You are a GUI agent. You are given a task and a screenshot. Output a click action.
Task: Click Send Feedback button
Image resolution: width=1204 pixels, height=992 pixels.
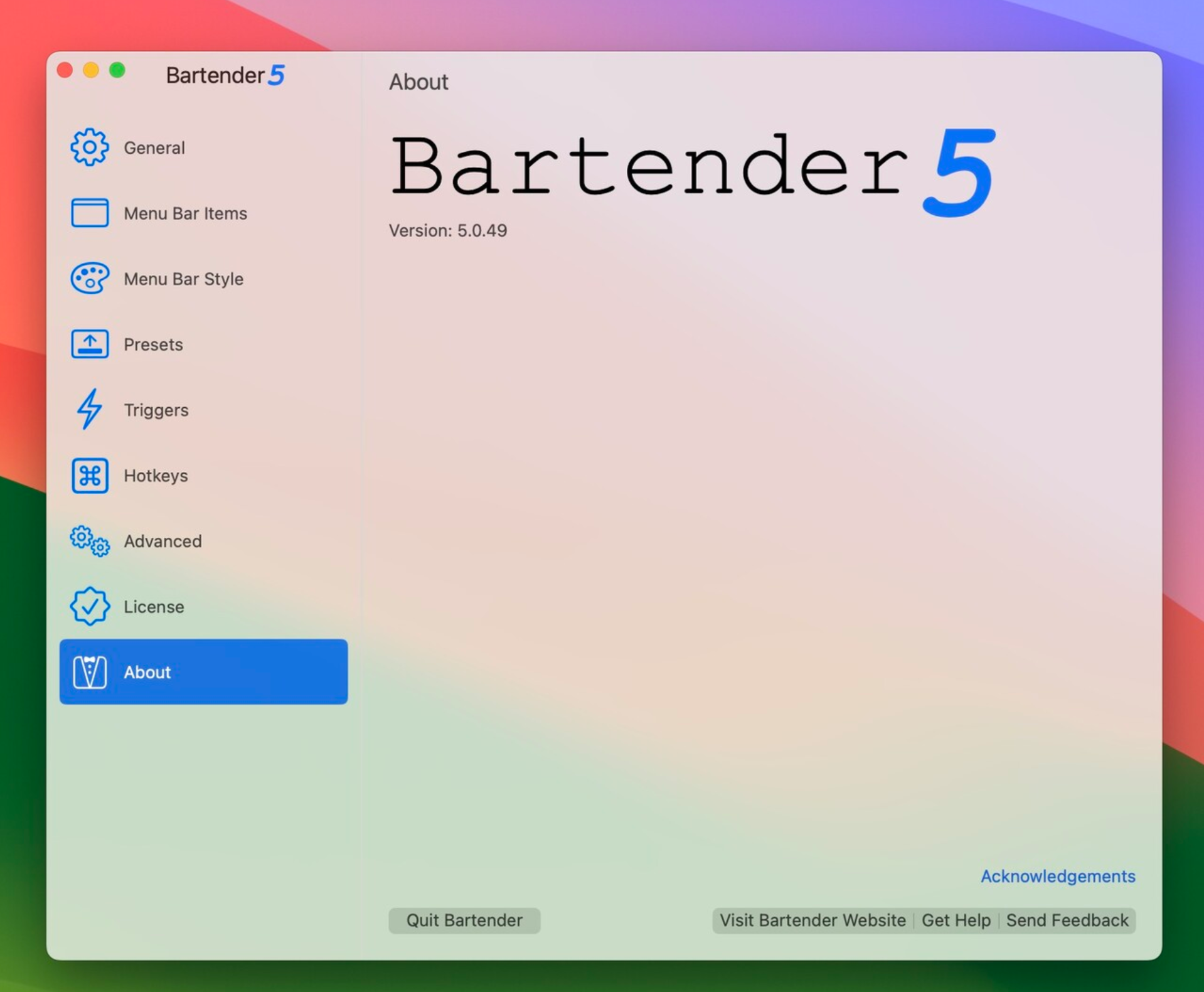[x=1067, y=920]
